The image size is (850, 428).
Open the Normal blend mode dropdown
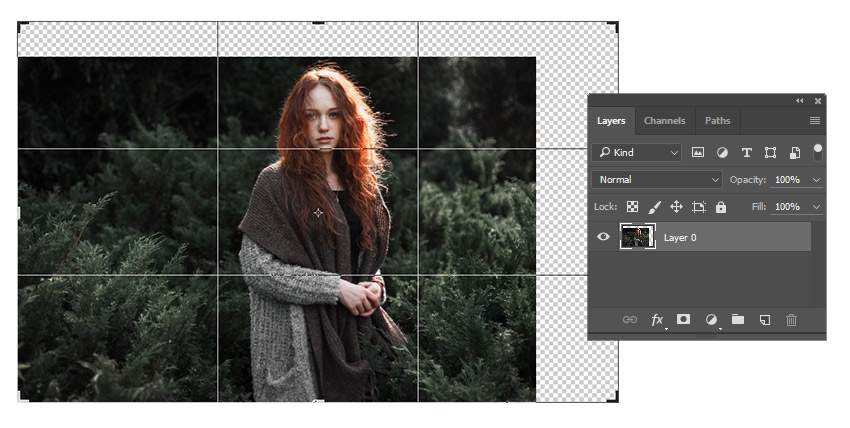[x=657, y=180]
